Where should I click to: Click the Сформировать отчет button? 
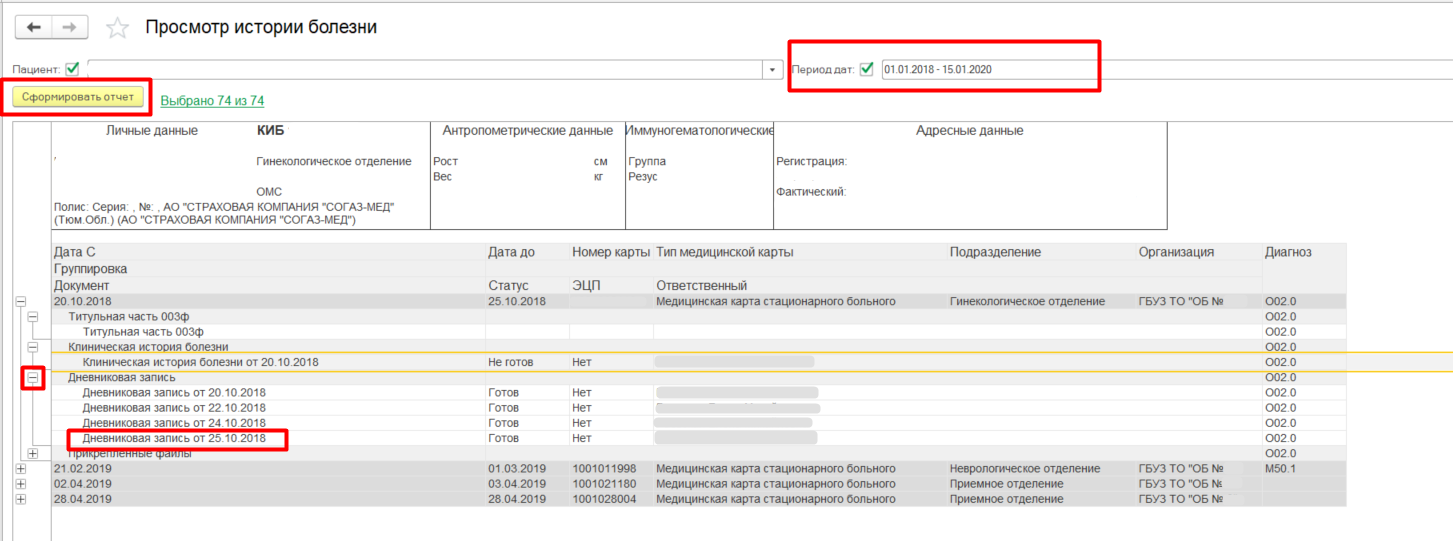coord(78,98)
